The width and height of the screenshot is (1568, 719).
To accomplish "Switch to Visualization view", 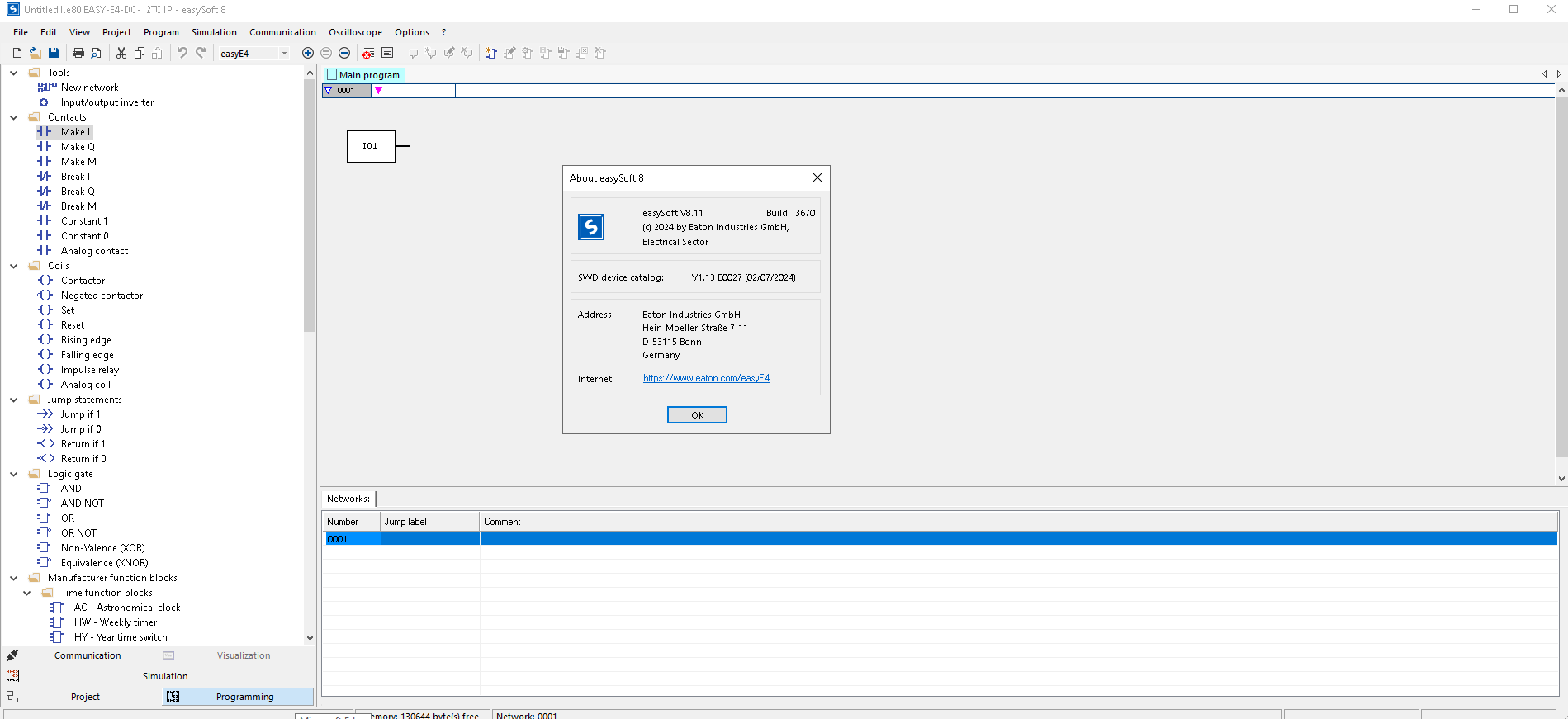I will 244,655.
